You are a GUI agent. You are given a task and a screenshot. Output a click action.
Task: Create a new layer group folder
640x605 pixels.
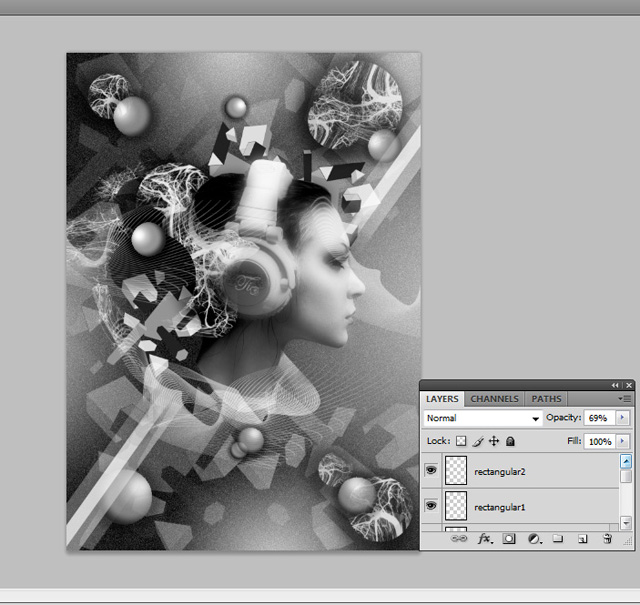coord(558,538)
